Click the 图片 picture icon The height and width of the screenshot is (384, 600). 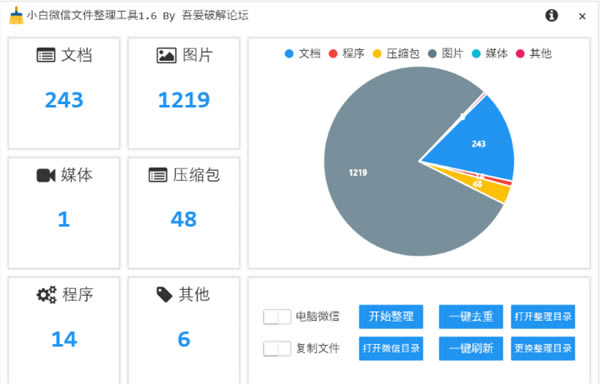coord(166,55)
